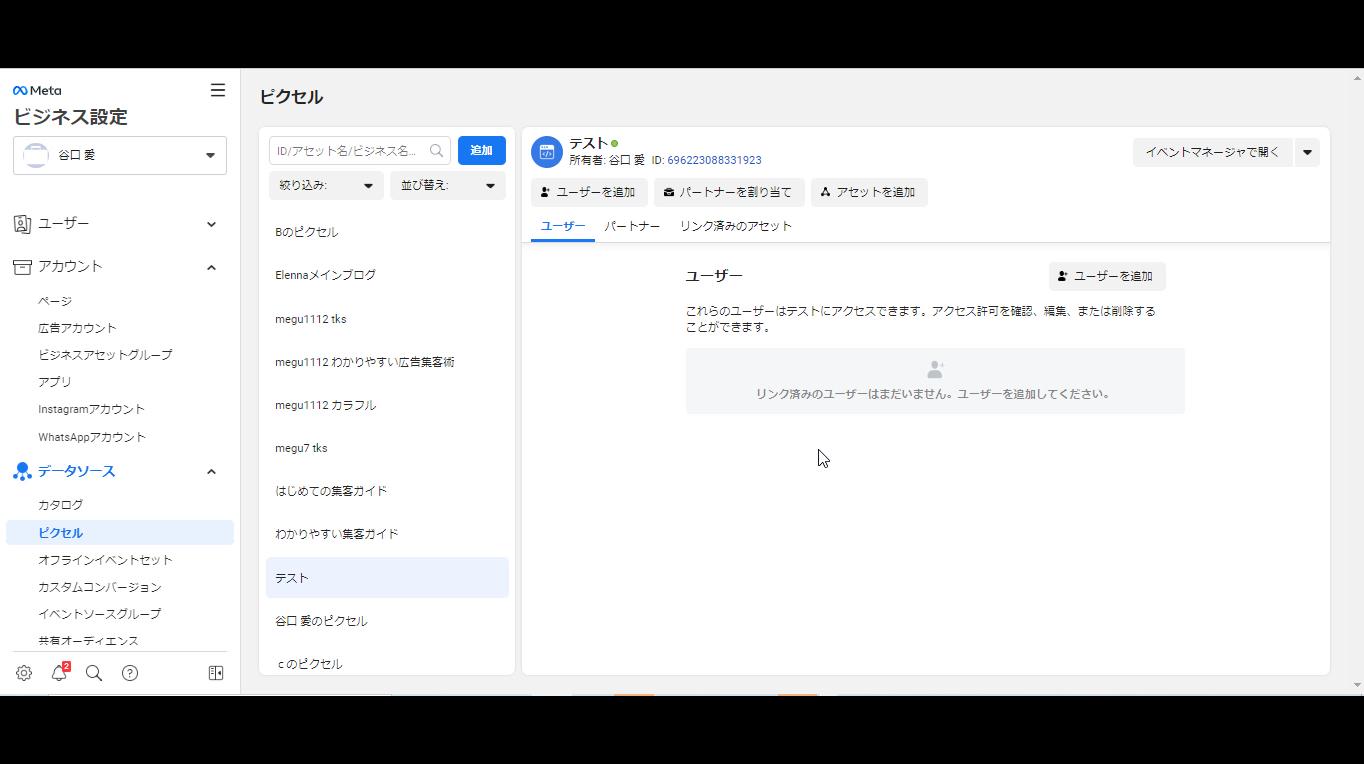This screenshot has width=1364, height=764.
Task: Click the page scrollbar down arrow
Action: (1357, 686)
